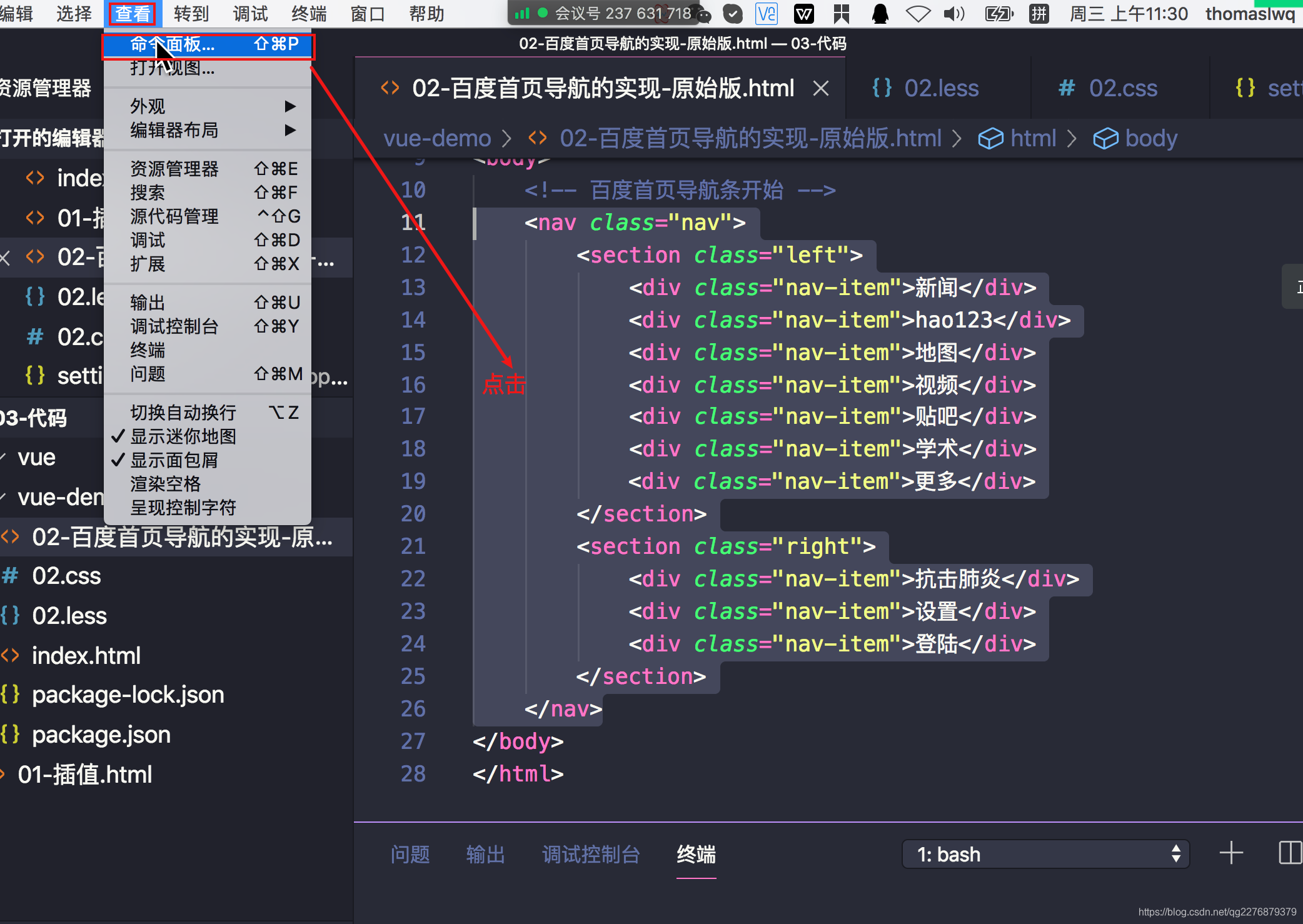The image size is (1303, 924).
Task: Toggle the 呈现控制字符 option
Action: 208,508
